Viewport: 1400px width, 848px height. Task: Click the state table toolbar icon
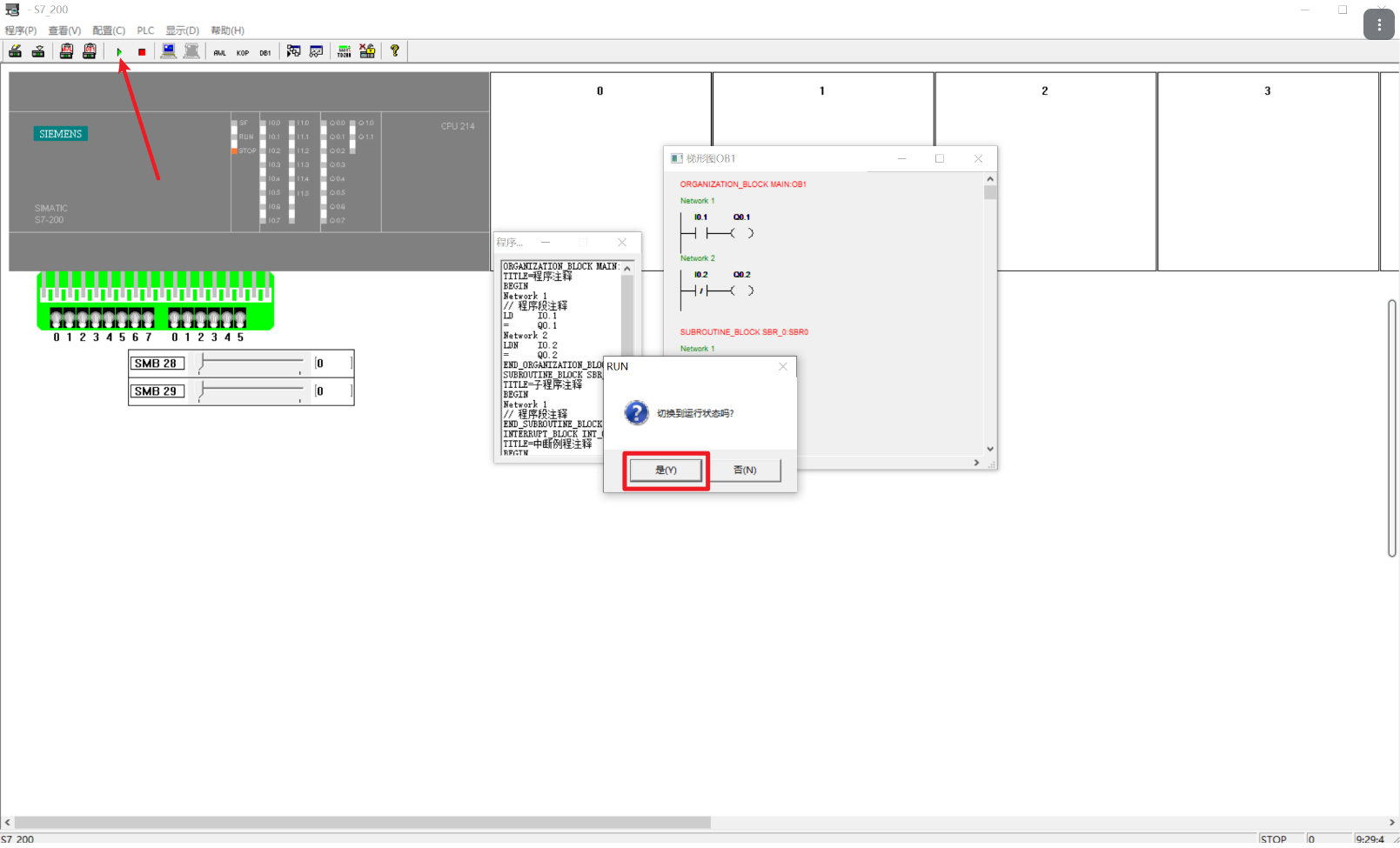(294, 52)
